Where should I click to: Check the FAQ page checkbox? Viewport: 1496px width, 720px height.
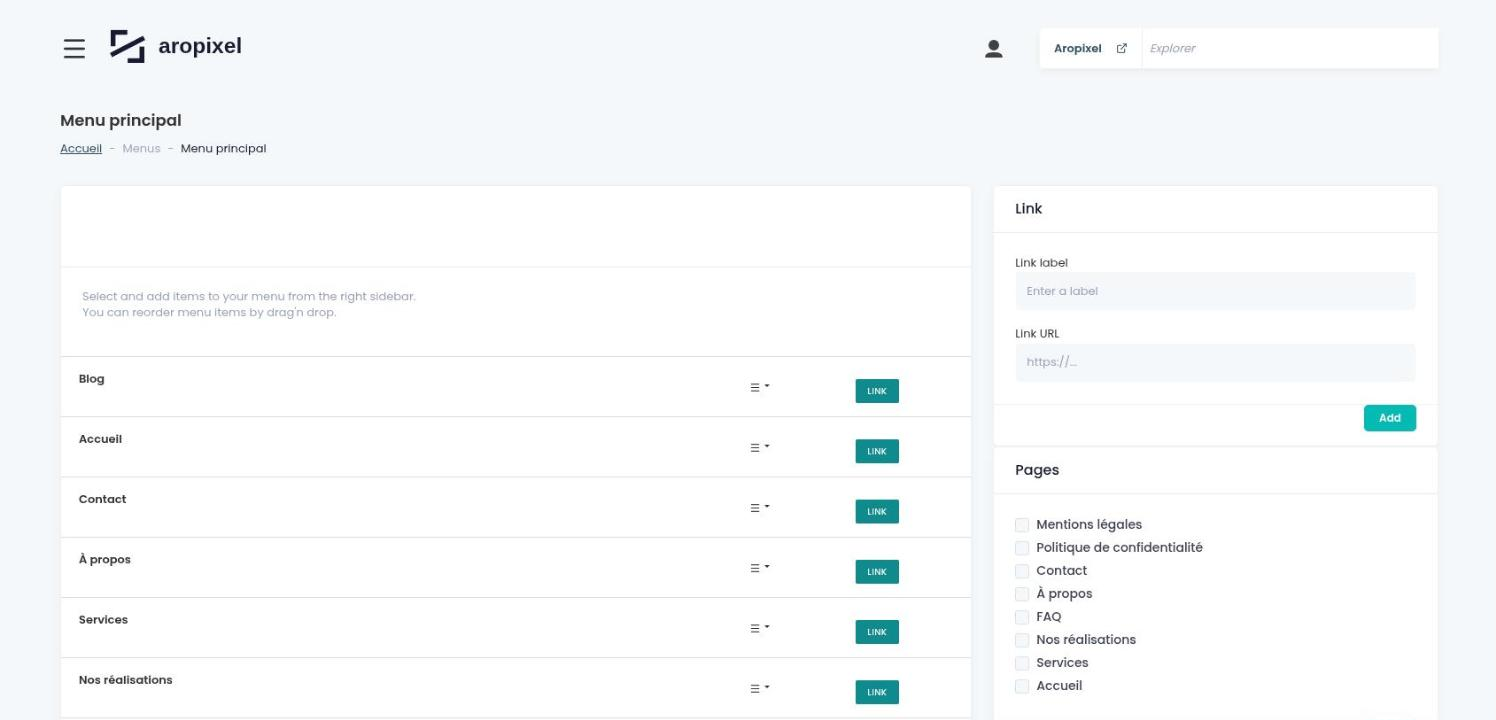(1022, 617)
